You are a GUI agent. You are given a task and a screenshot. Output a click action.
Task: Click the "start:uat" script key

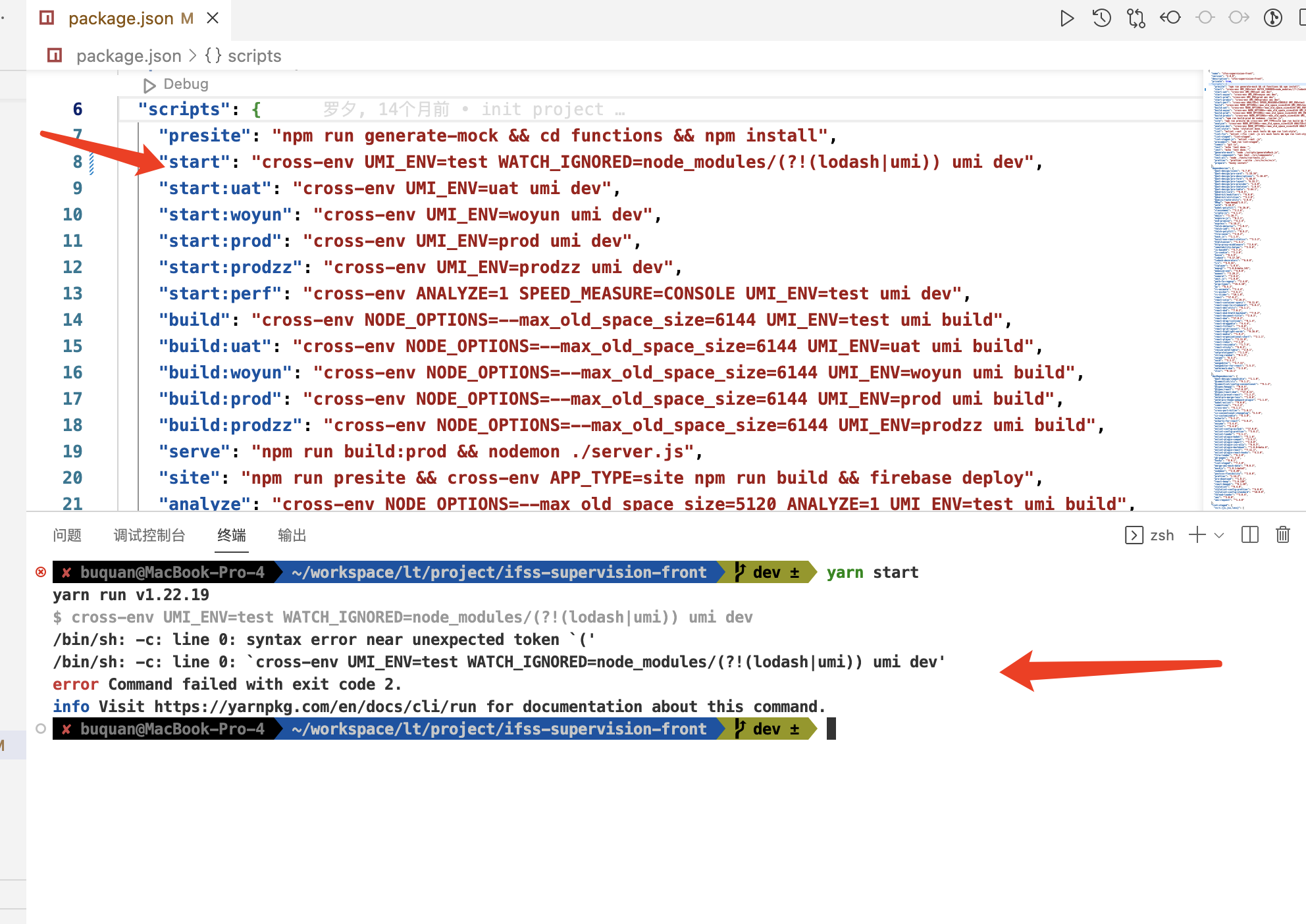(215, 188)
